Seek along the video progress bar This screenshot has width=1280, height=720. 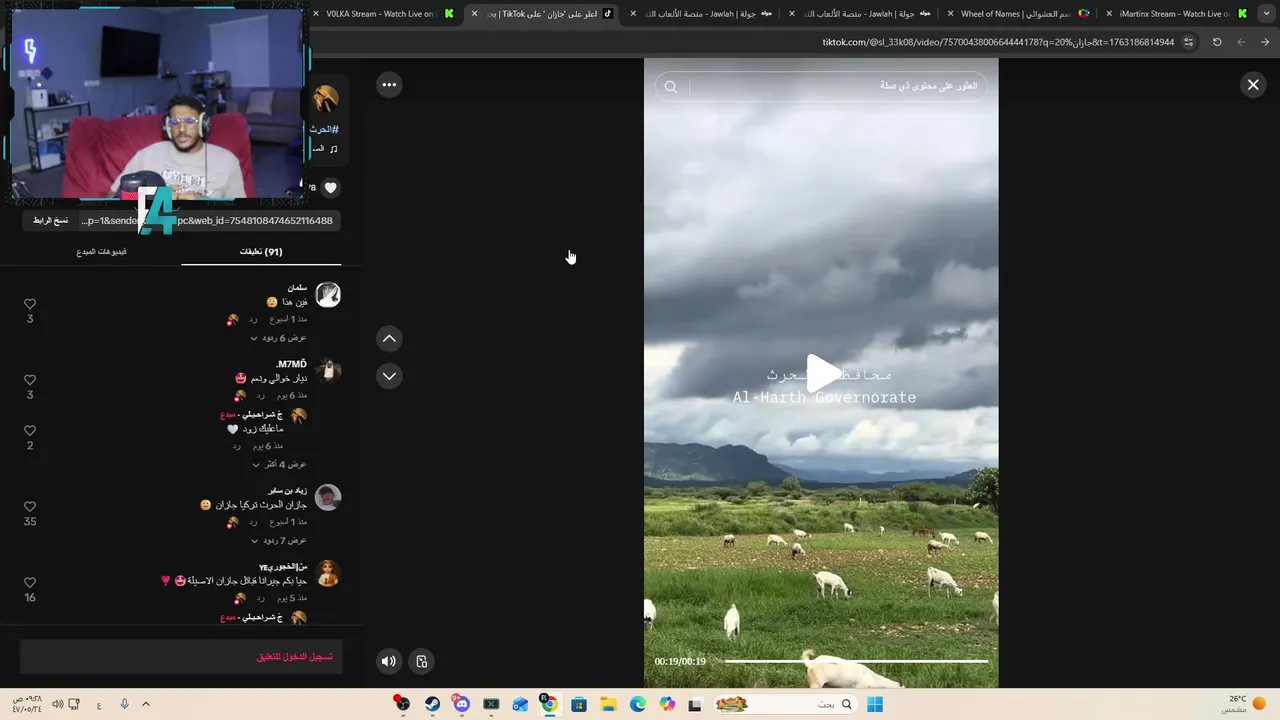pos(856,661)
